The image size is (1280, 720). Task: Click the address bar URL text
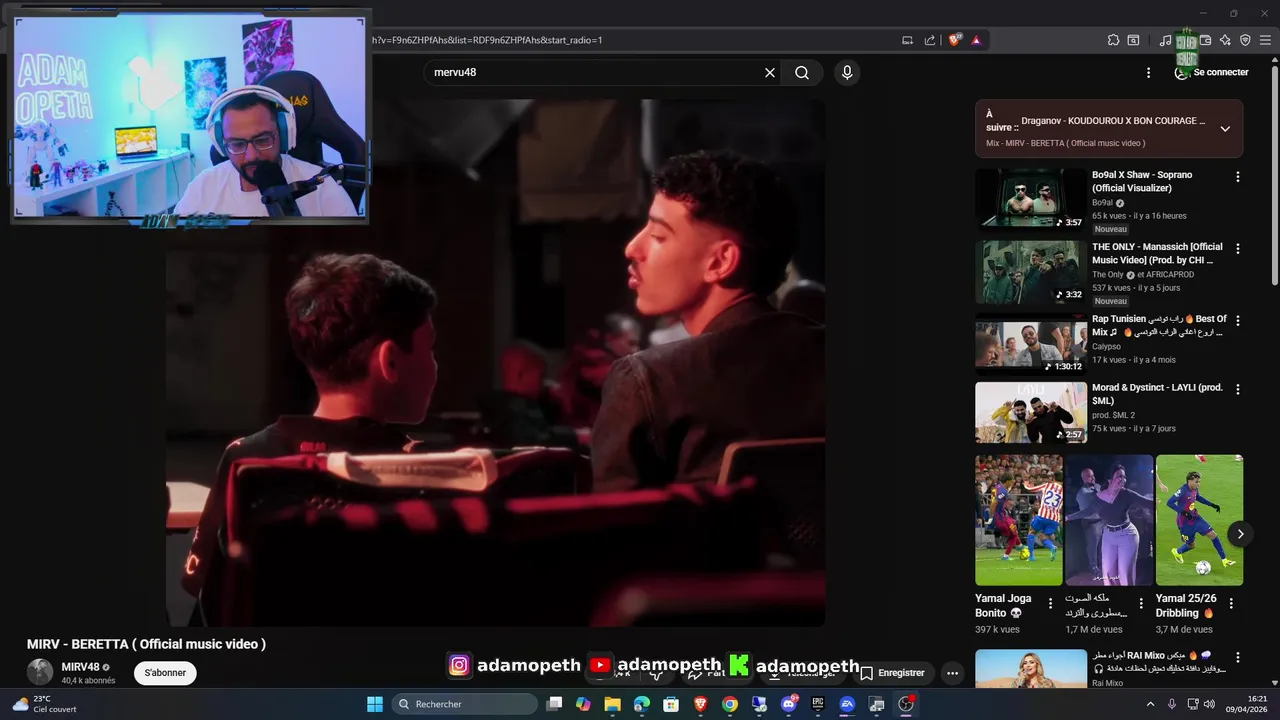pyautogui.click(x=487, y=40)
